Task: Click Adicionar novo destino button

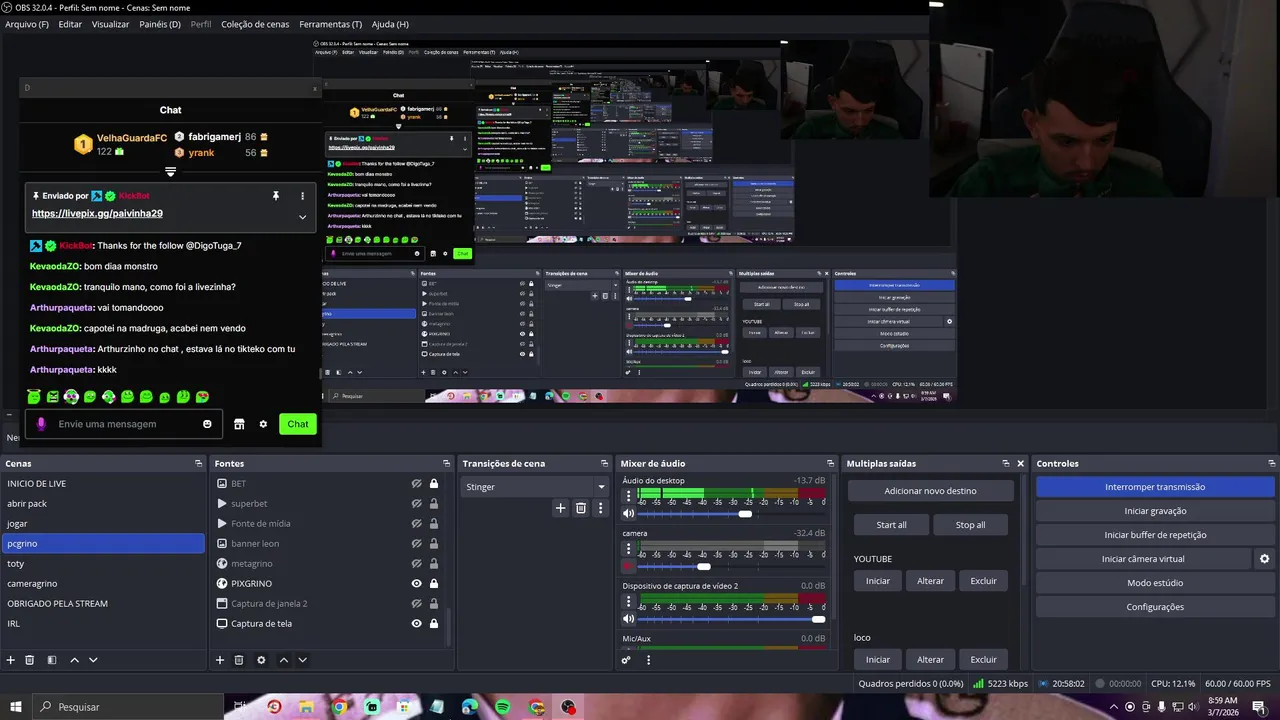Action: point(930,491)
